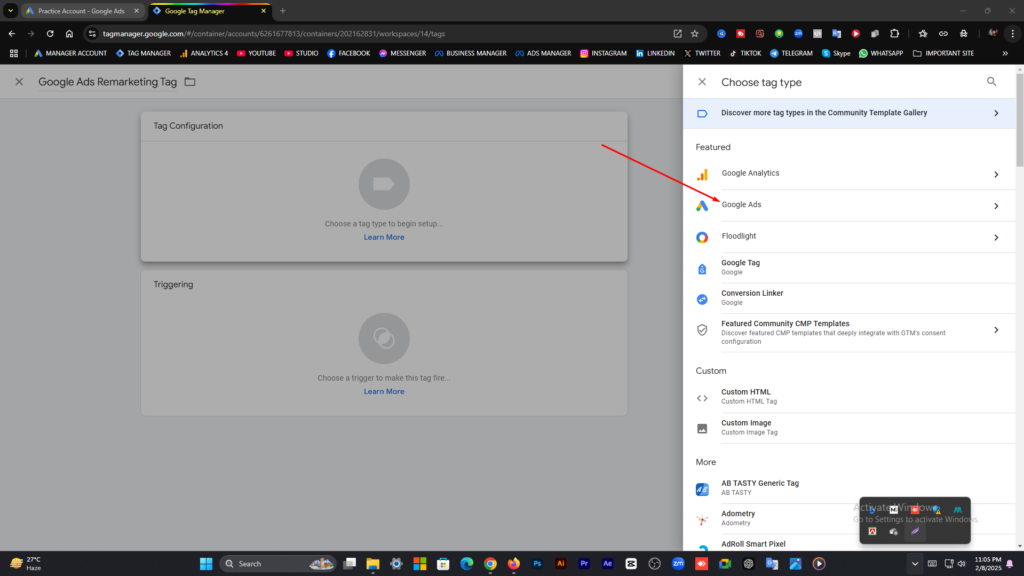
Task: Choose the Custom HTML Tag entry
Action: (849, 397)
